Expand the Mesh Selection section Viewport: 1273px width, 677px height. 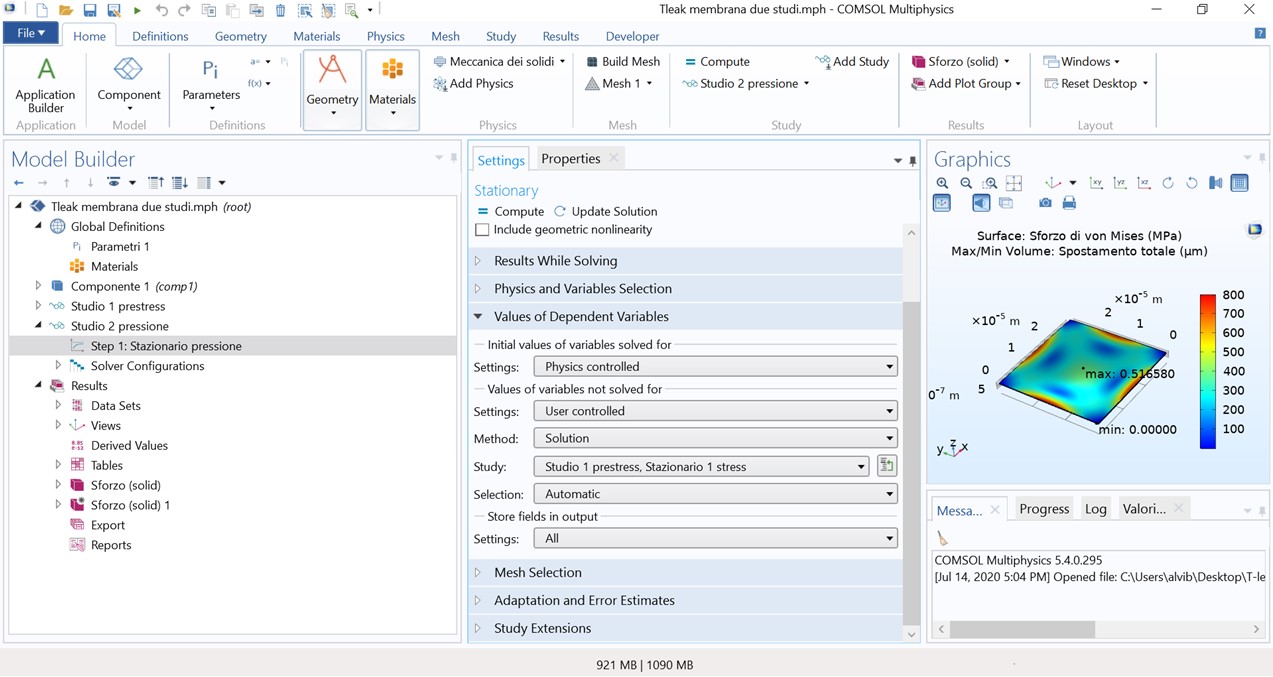point(537,572)
